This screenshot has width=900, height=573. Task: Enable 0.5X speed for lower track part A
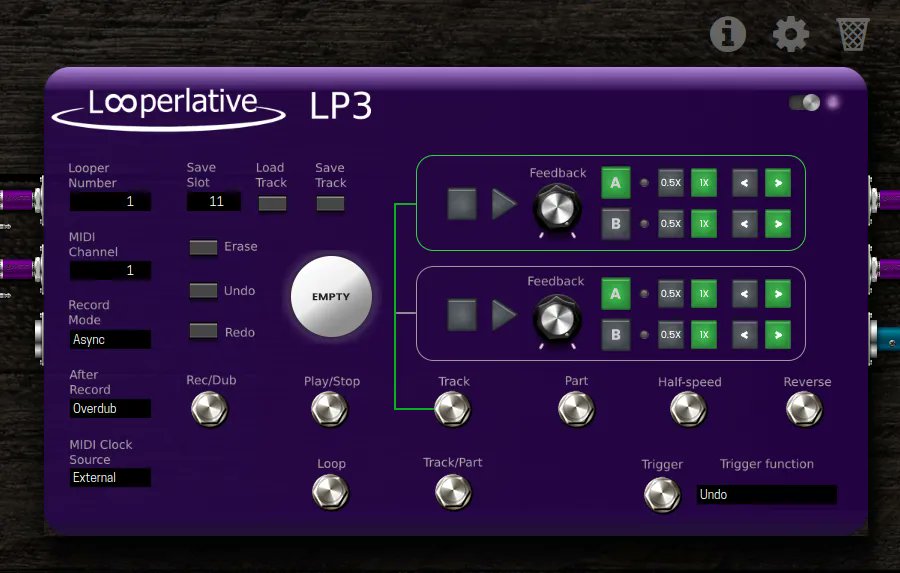tap(670, 293)
